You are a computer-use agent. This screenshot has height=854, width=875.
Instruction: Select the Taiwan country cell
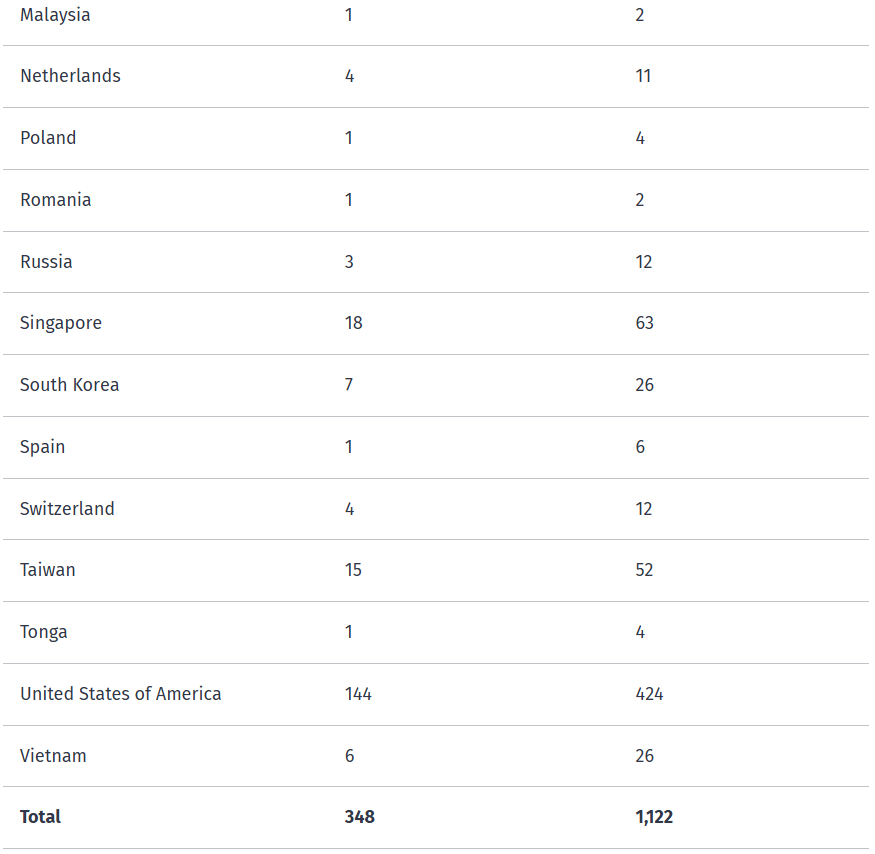point(48,570)
